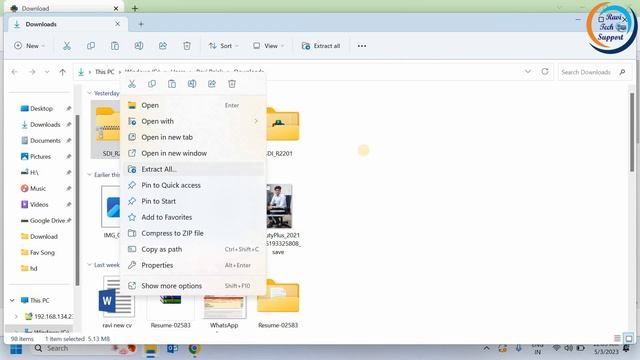This screenshot has height=360, width=640.
Task: Choose Show more options
Action: [193, 286]
